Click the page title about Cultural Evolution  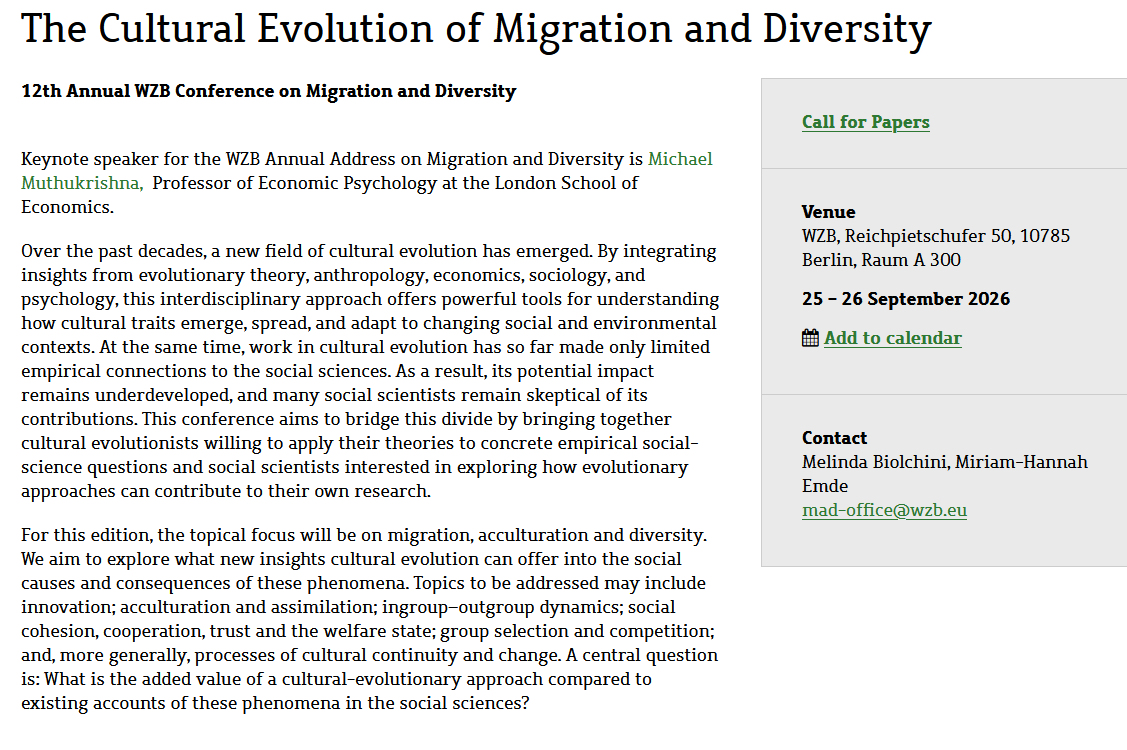tap(476, 30)
